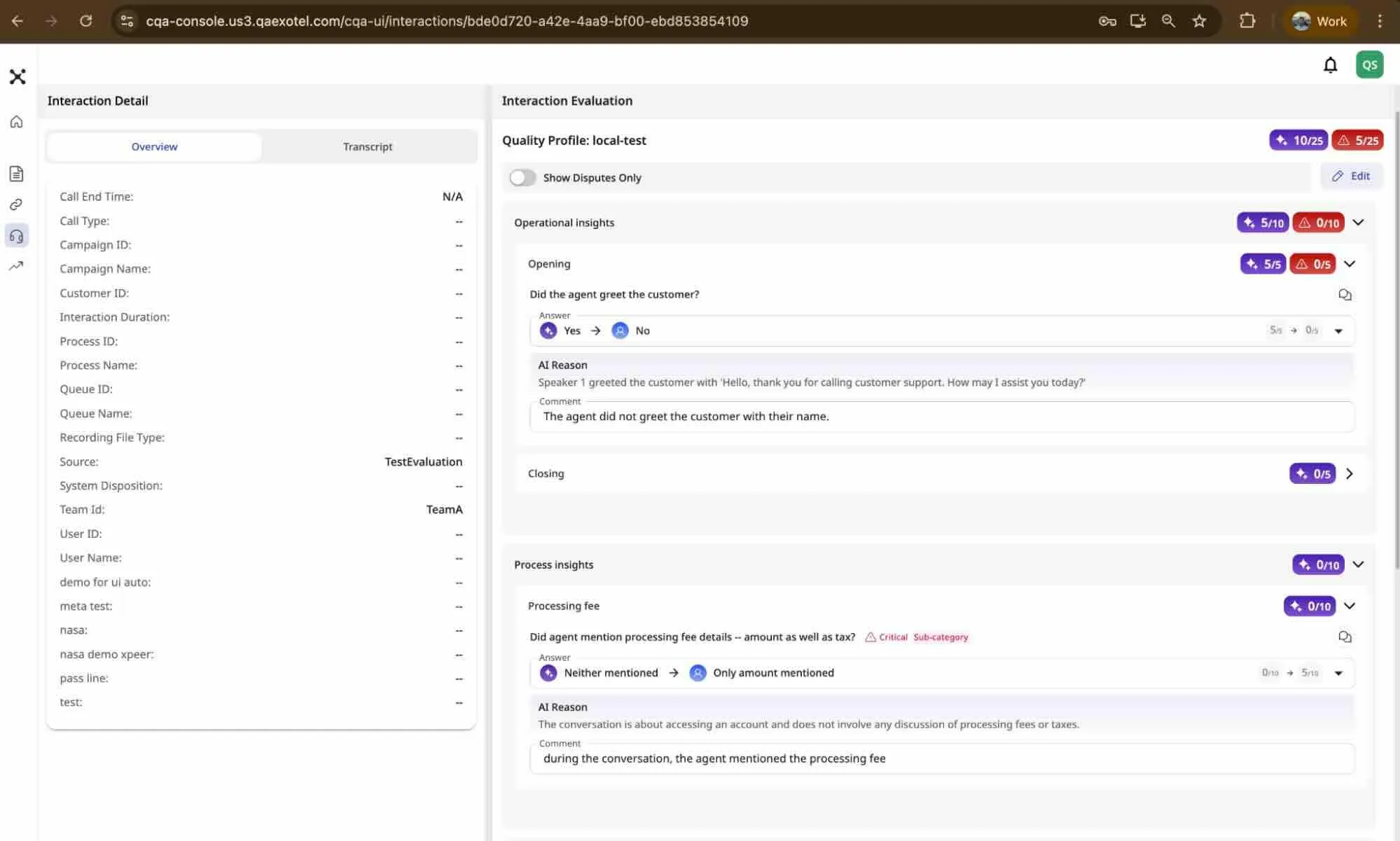Open Chrome three-dot menu
The image size is (1400, 841).
[1380, 21]
